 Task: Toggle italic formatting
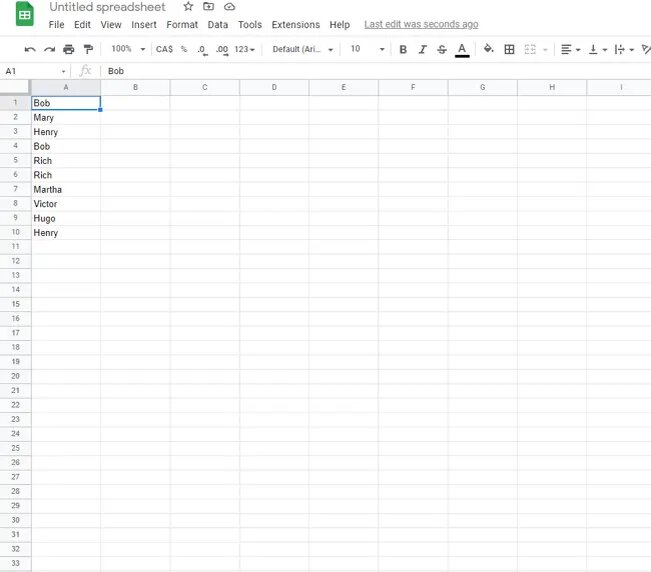[x=423, y=49]
